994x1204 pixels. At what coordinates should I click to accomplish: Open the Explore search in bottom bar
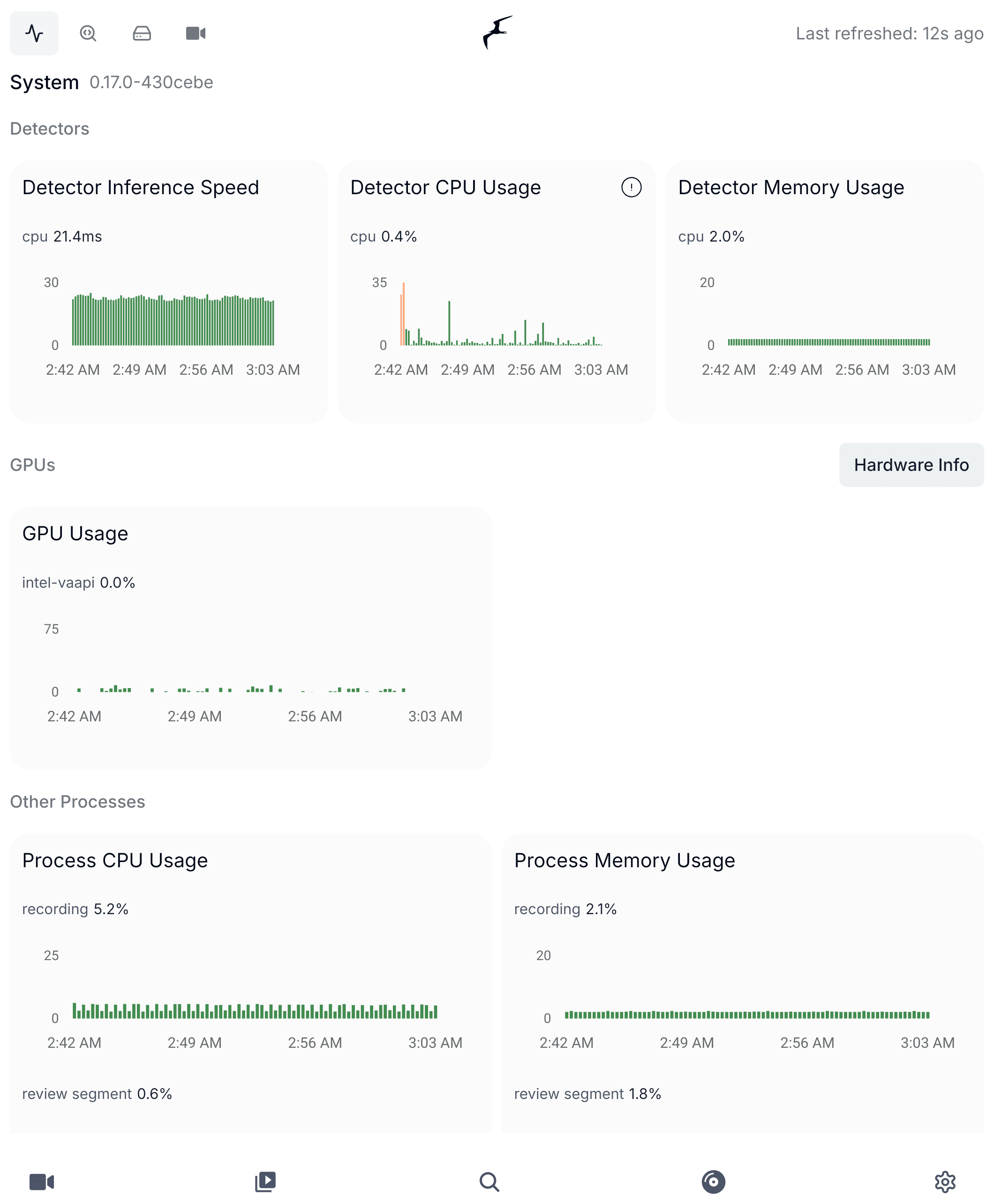tap(489, 1181)
